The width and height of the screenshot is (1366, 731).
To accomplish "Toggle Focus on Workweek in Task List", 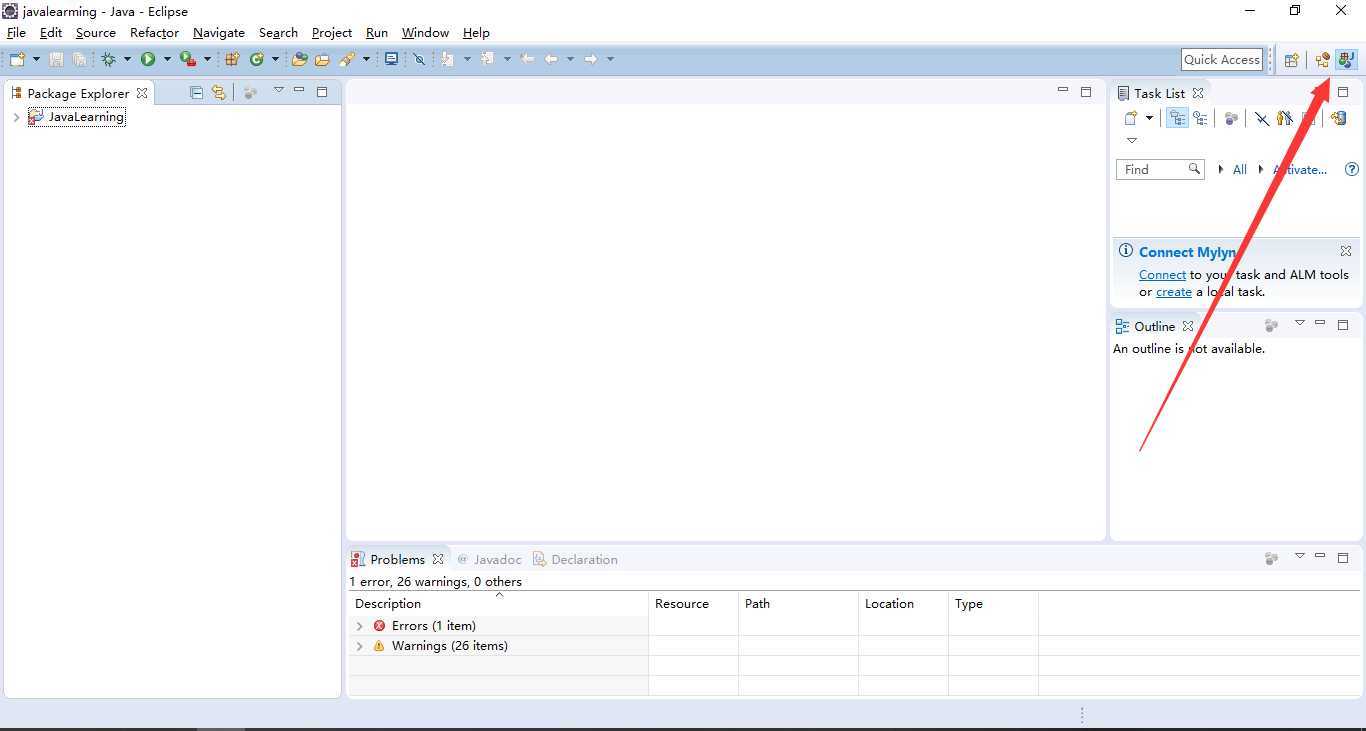I will 1231,118.
